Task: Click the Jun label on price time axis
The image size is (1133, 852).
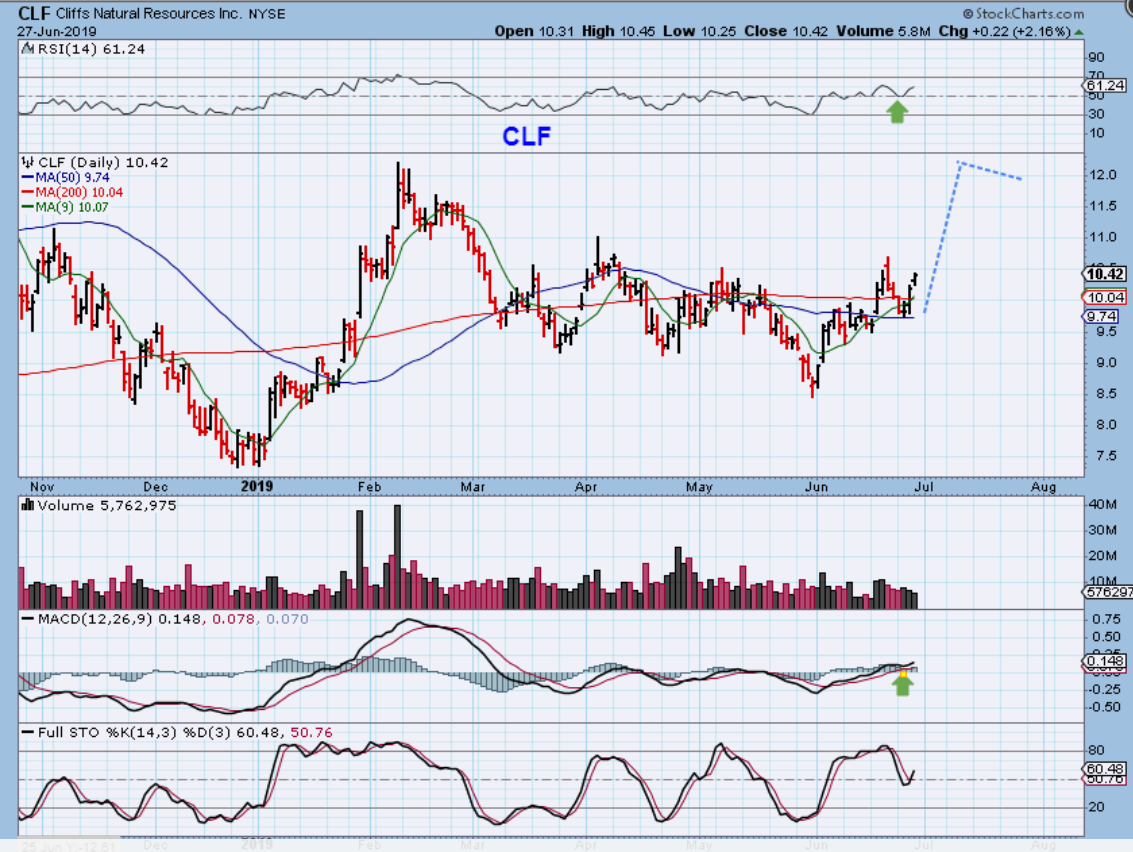Action: coord(817,486)
